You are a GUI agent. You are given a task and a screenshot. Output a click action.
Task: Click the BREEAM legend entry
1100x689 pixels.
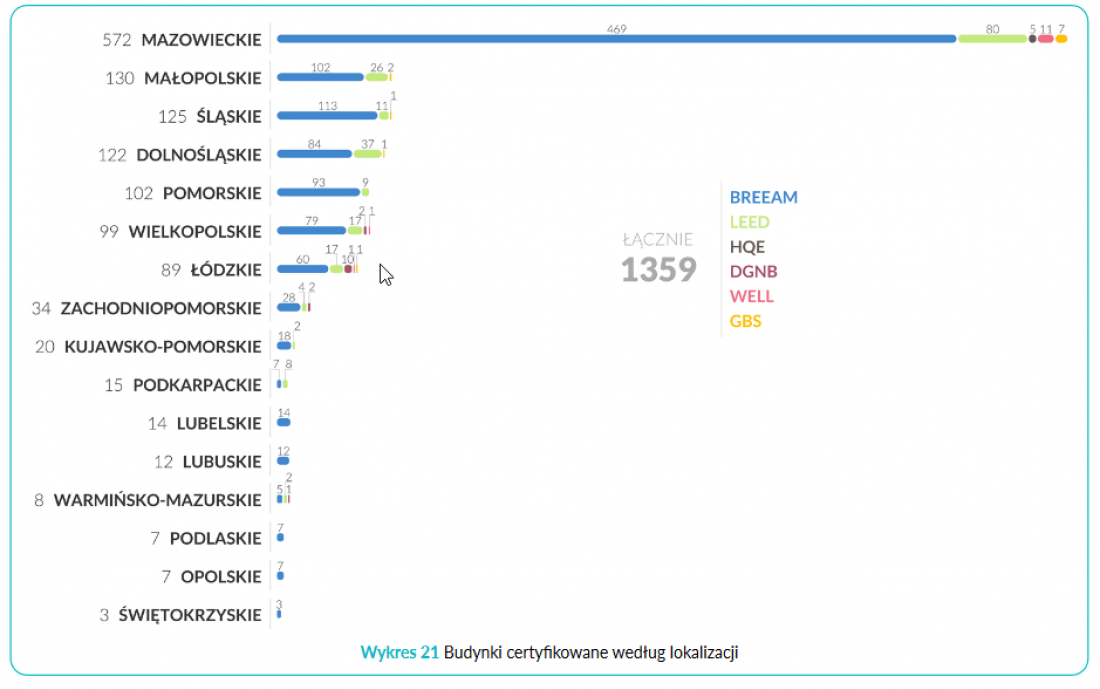click(x=763, y=197)
